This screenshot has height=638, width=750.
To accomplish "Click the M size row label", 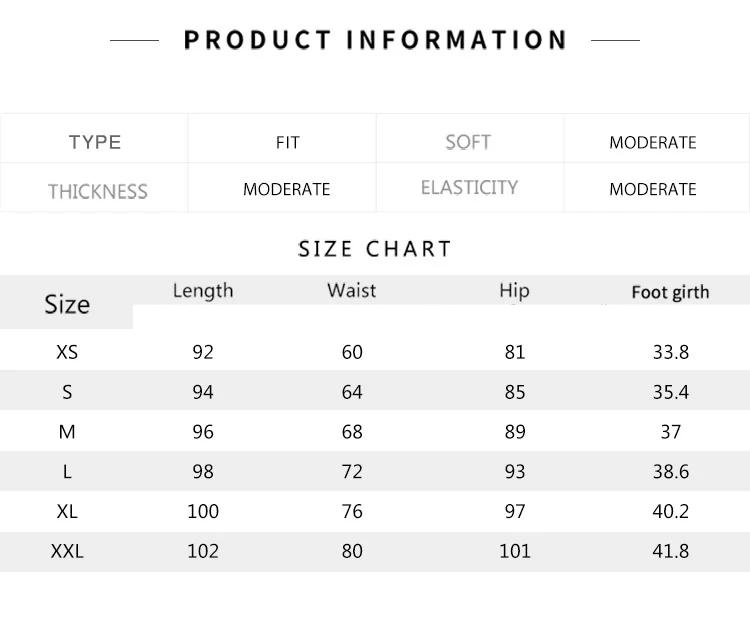I will 67,432.
